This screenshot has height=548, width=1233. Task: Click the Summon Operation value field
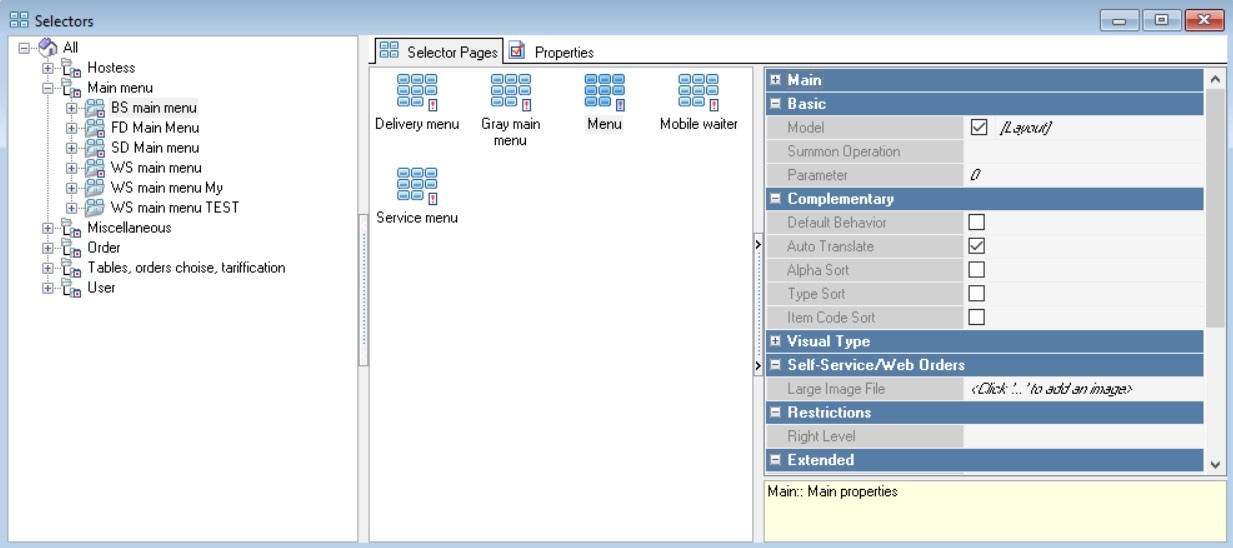pos(1084,151)
